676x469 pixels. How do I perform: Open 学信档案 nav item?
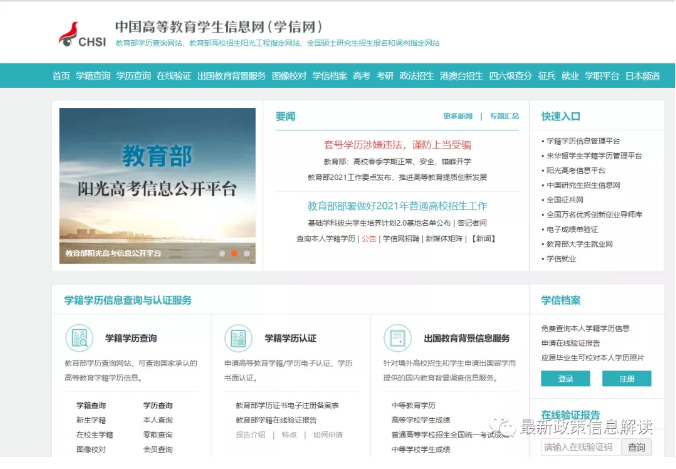click(x=330, y=76)
